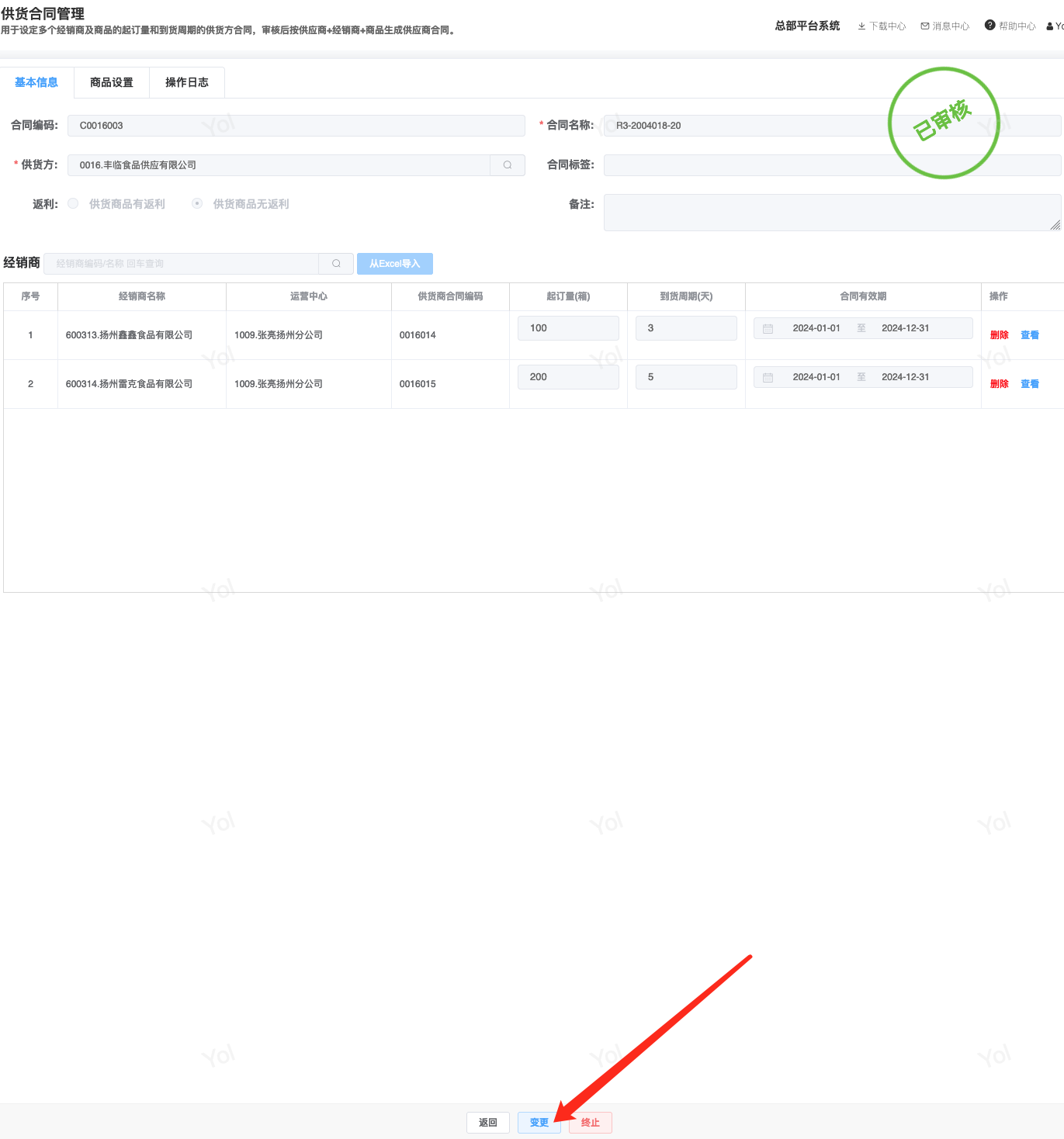Click the 总部平台系统 title

point(808,26)
